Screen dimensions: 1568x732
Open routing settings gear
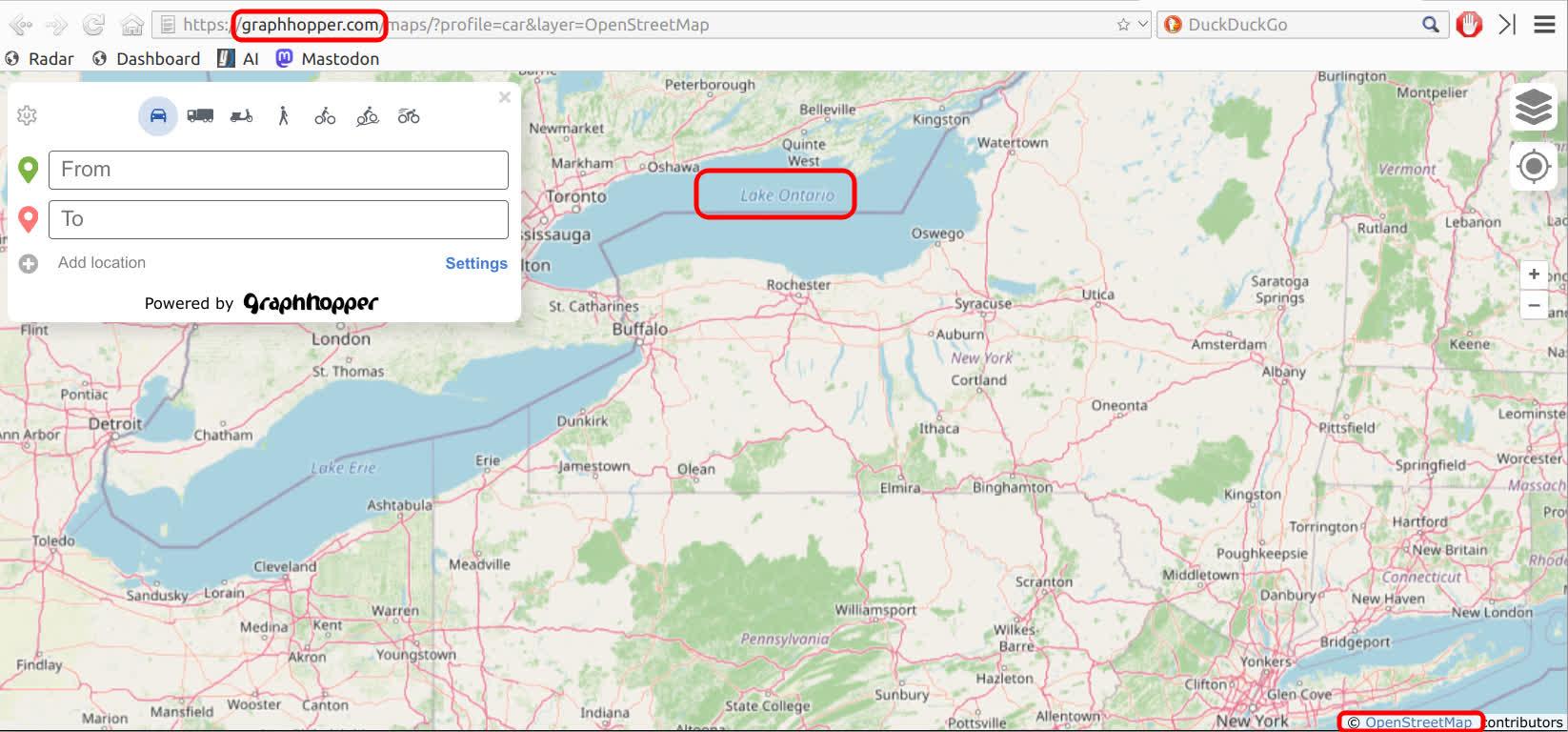(x=27, y=116)
